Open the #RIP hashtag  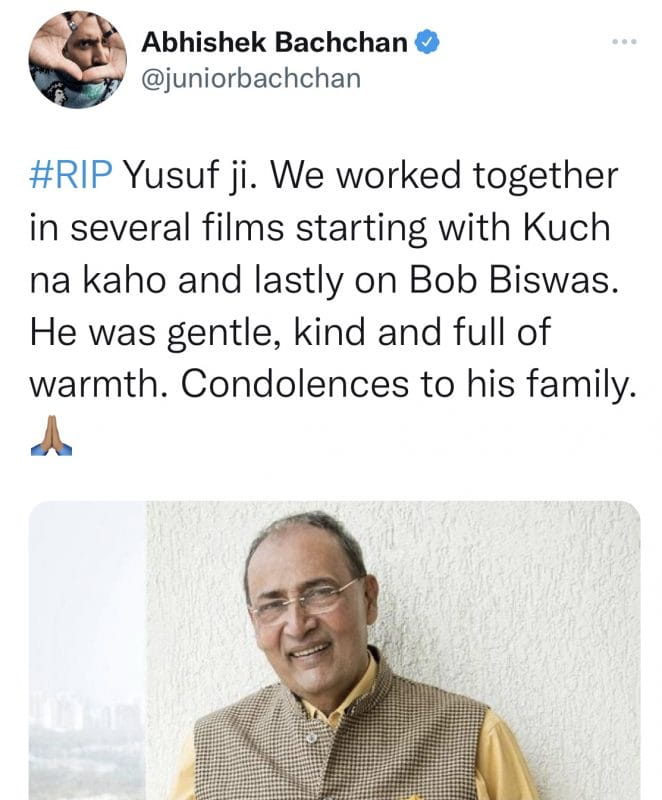(71, 175)
